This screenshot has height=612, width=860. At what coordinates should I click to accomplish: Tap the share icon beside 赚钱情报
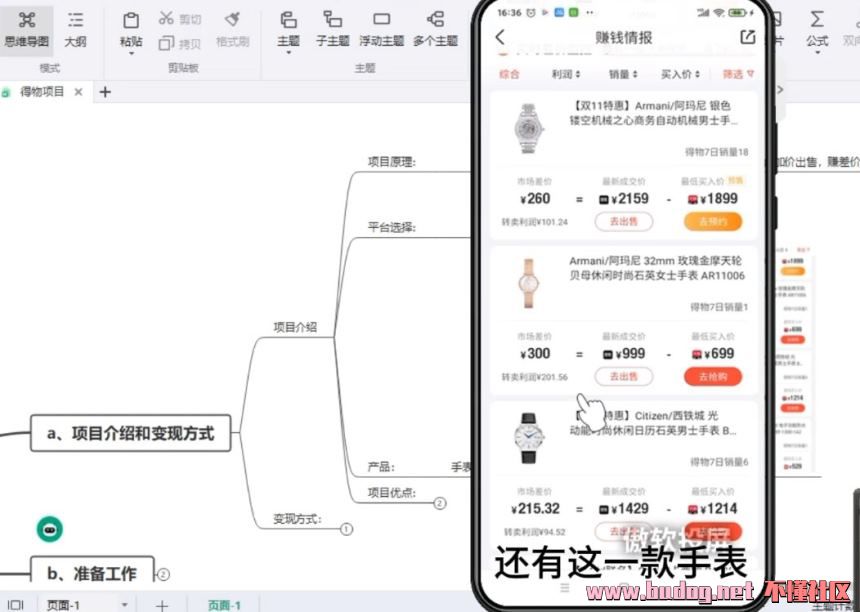(x=748, y=37)
